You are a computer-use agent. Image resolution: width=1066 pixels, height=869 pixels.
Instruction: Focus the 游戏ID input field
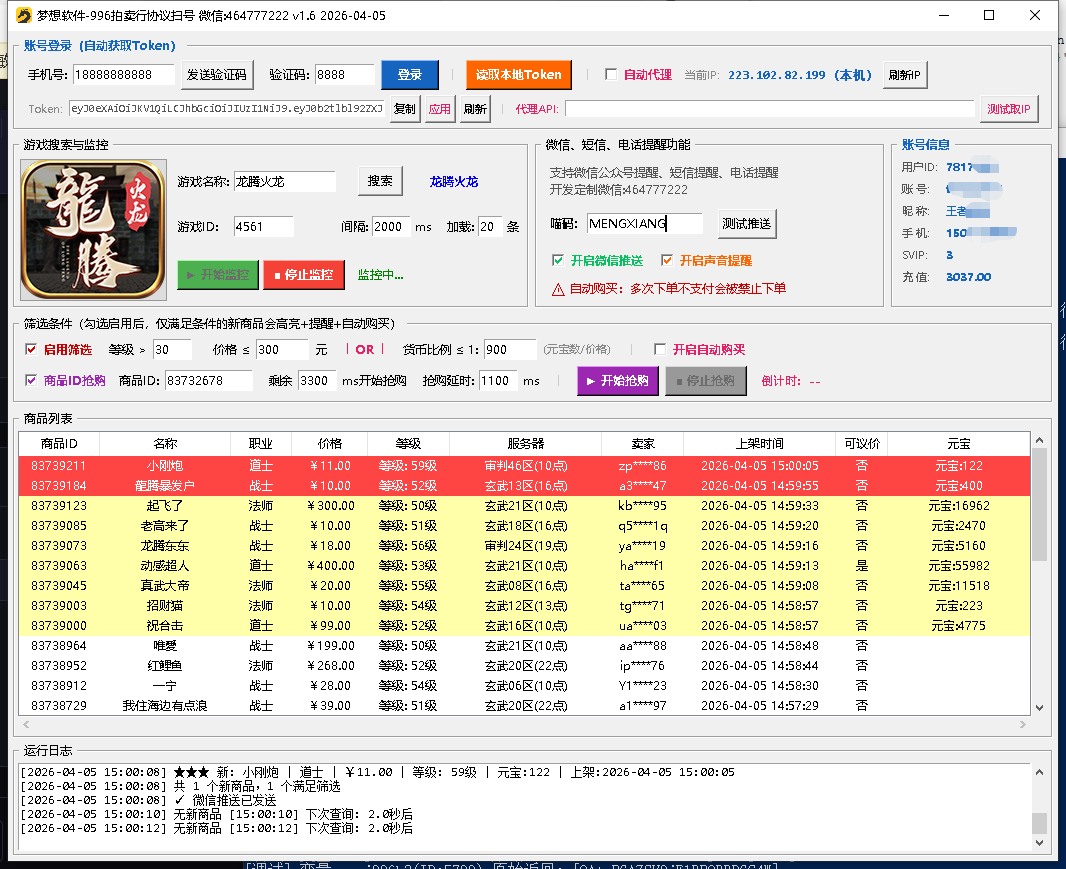coord(264,226)
